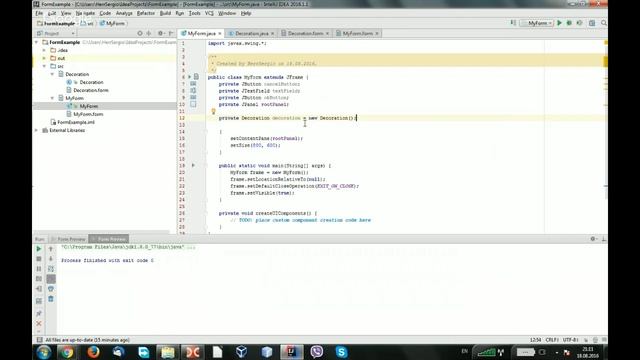Click FormExample breadcrumb in navigation bar
The width and height of the screenshot is (640, 360).
pyautogui.click(x=56, y=24)
